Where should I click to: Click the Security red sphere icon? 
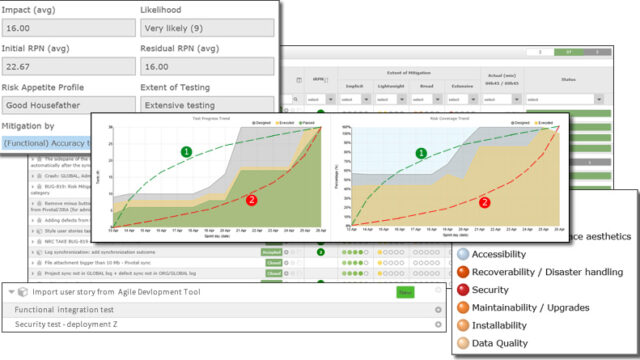(x=463, y=290)
